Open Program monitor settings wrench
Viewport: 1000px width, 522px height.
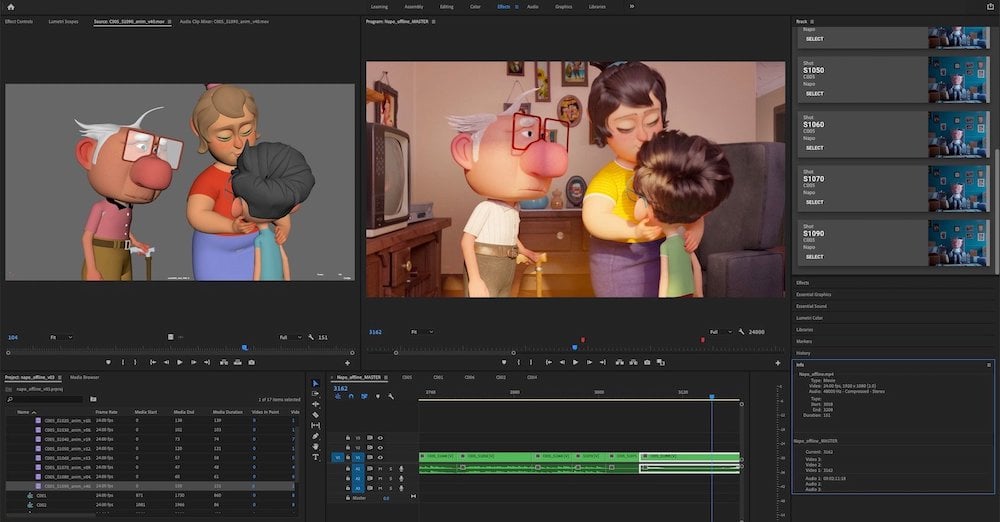pos(741,332)
